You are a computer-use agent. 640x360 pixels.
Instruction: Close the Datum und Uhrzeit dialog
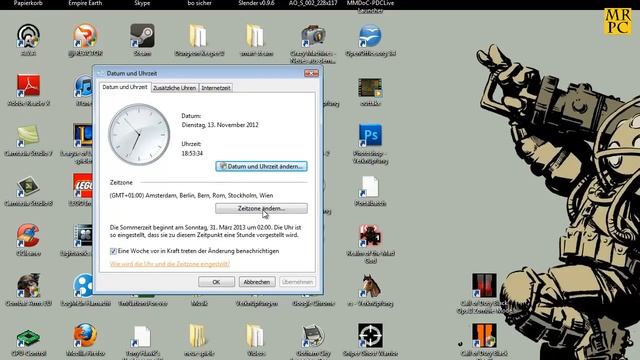pos(311,73)
